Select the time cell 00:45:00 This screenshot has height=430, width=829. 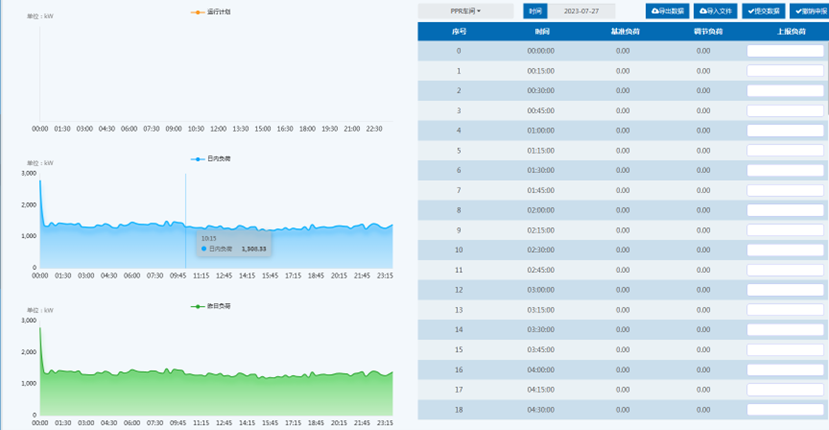click(541, 111)
